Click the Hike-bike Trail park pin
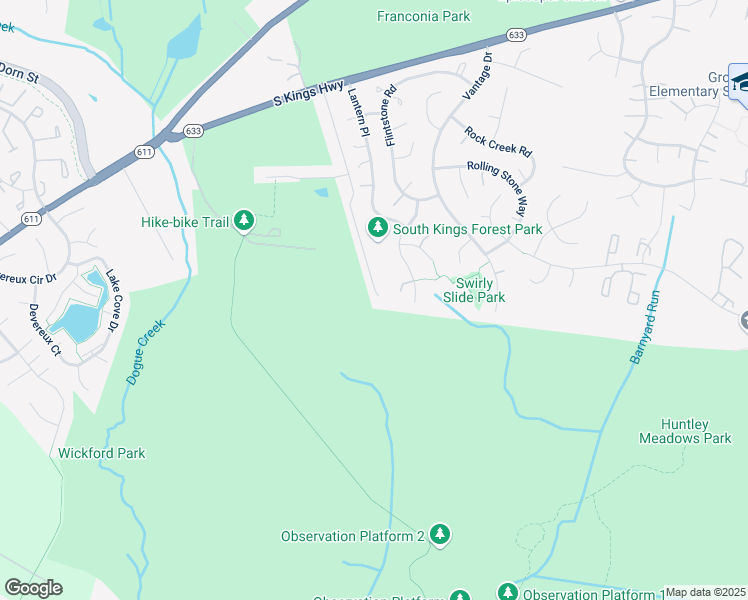 [x=244, y=221]
